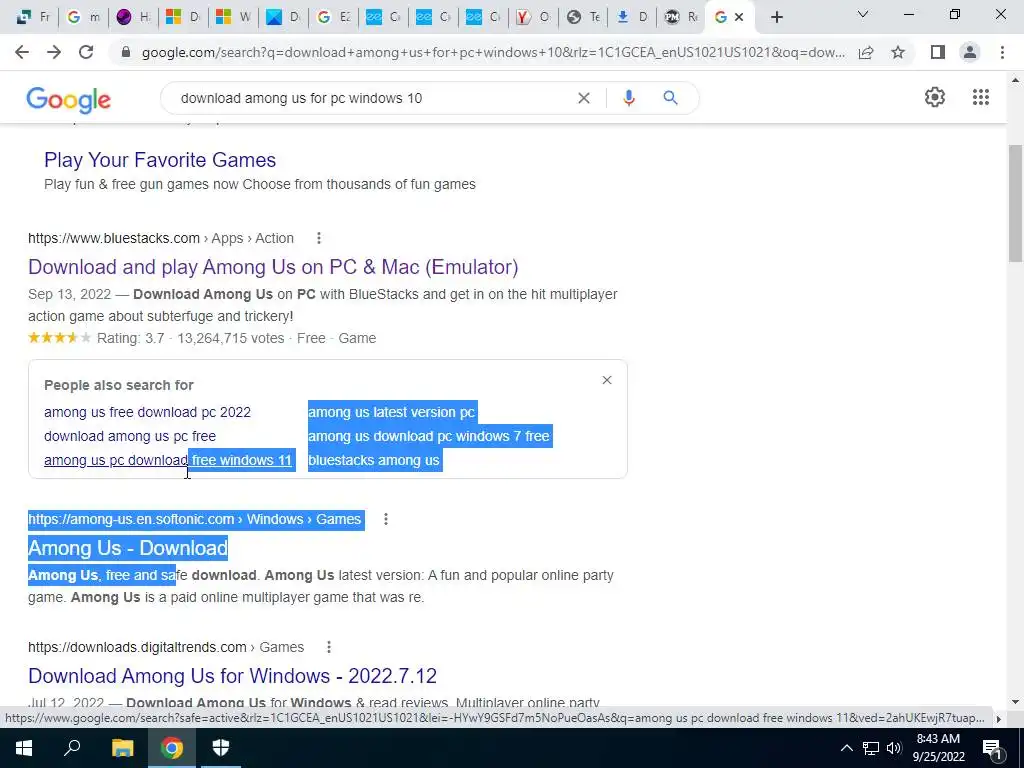Open the tab search dropdown arrow
The image size is (1024, 768).
coord(863,14)
